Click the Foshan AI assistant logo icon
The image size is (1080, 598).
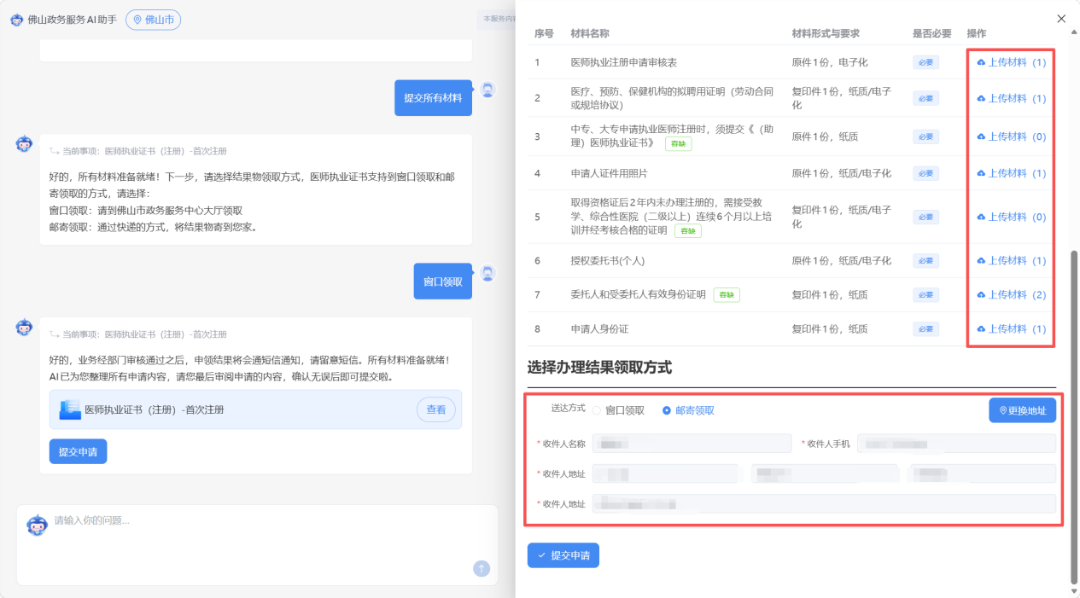17,20
